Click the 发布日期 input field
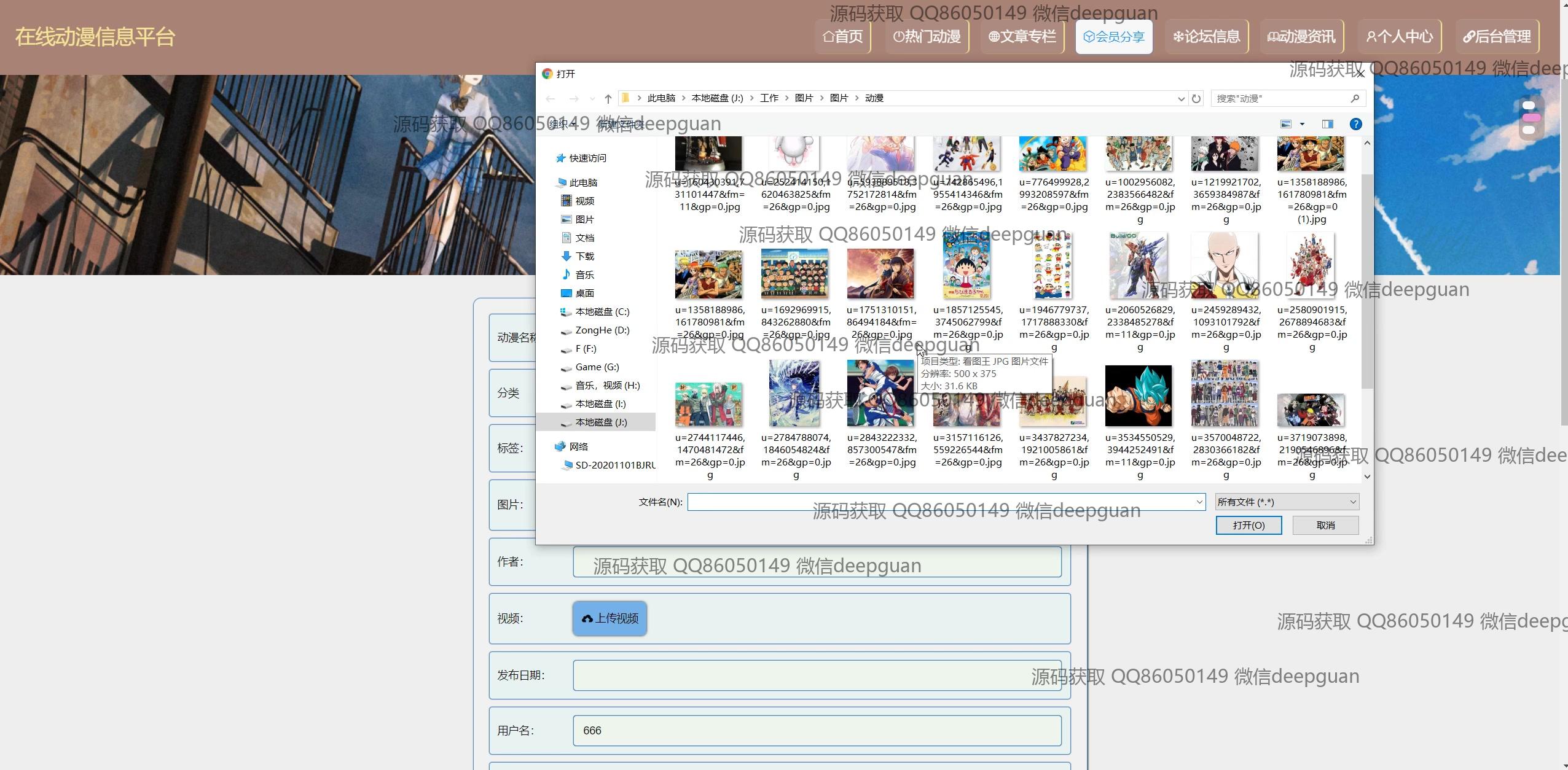The width and height of the screenshot is (1568, 770). coord(817,675)
